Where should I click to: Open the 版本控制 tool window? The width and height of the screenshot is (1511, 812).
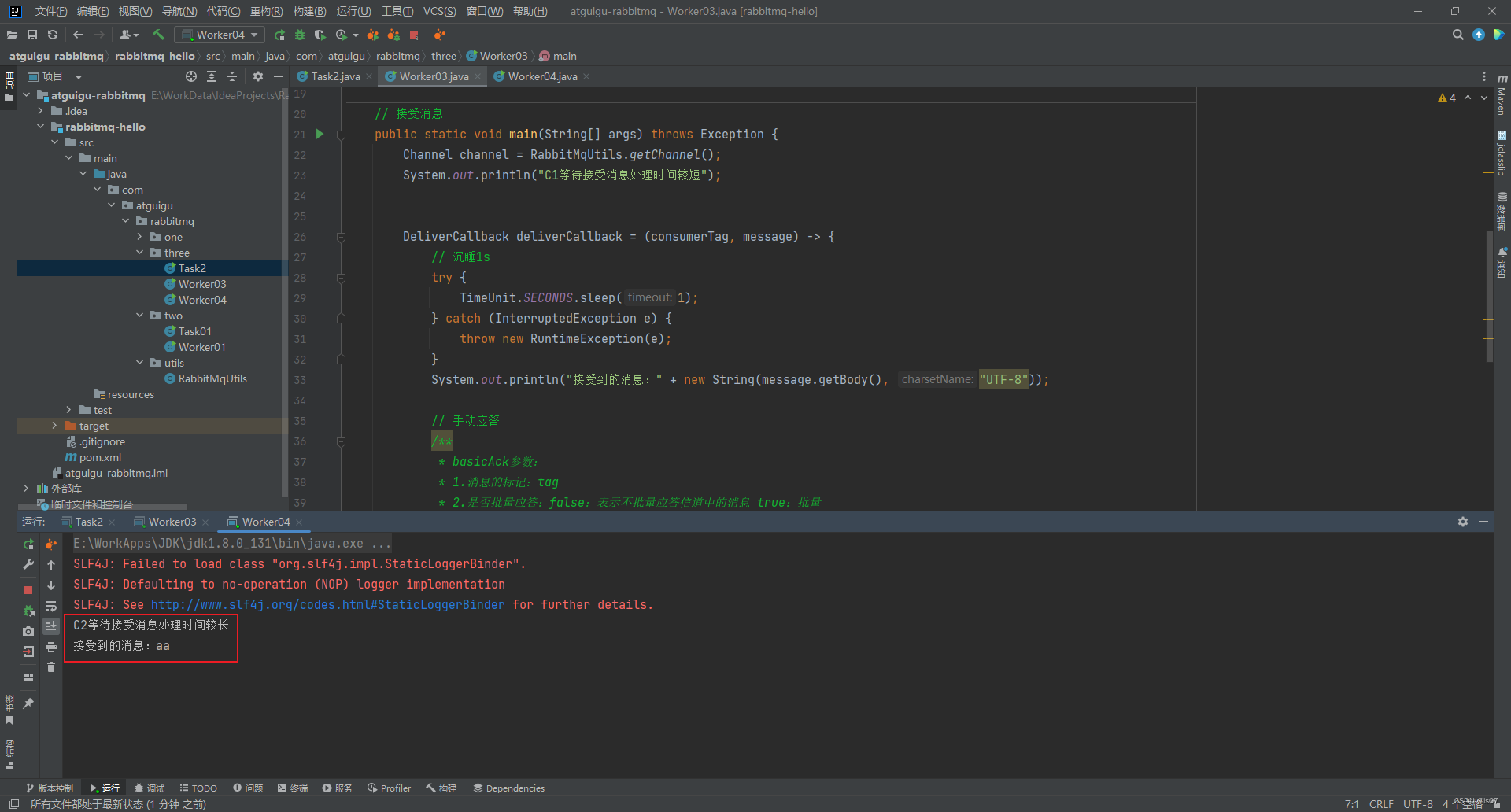(49, 788)
